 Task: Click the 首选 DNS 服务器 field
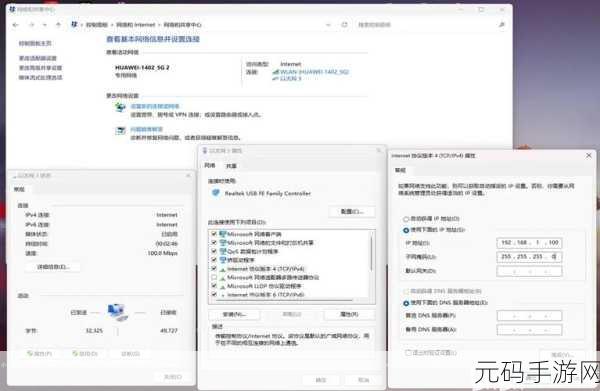pos(529,316)
